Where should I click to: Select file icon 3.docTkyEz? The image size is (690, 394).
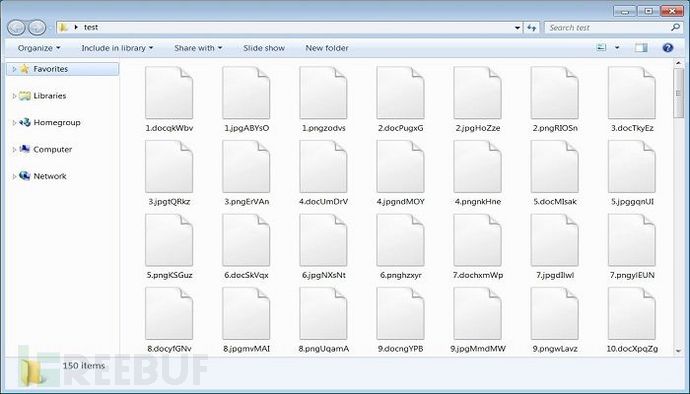632,93
